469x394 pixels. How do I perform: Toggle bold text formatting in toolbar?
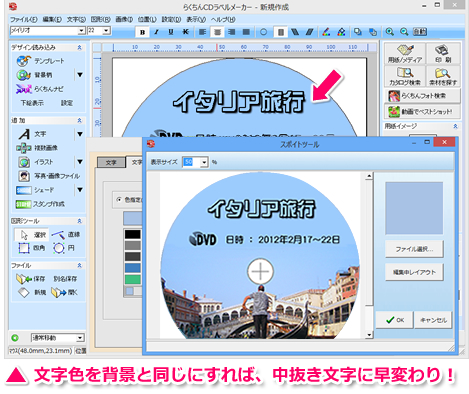tap(143, 32)
